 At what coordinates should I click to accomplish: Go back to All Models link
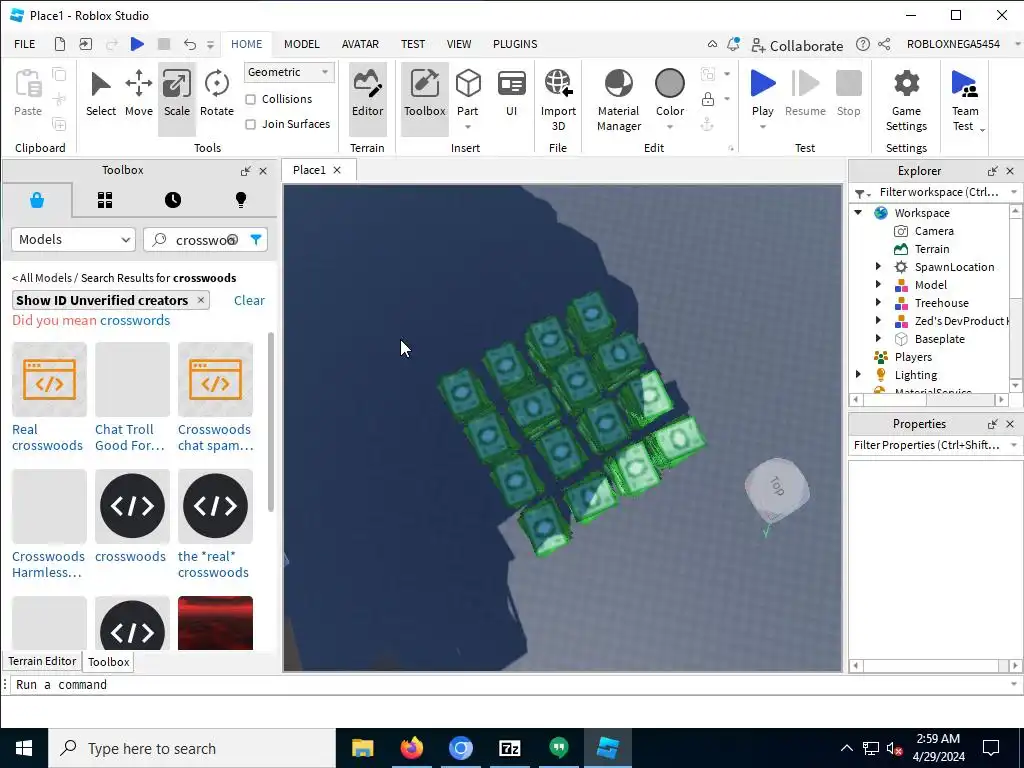click(42, 278)
